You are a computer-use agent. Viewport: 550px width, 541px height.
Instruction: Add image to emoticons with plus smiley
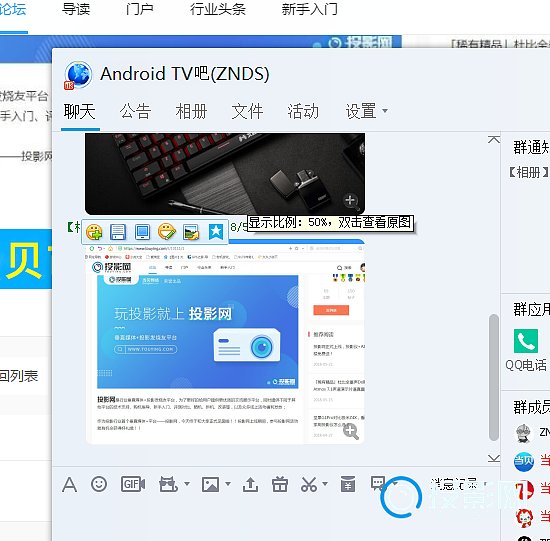coord(94,232)
